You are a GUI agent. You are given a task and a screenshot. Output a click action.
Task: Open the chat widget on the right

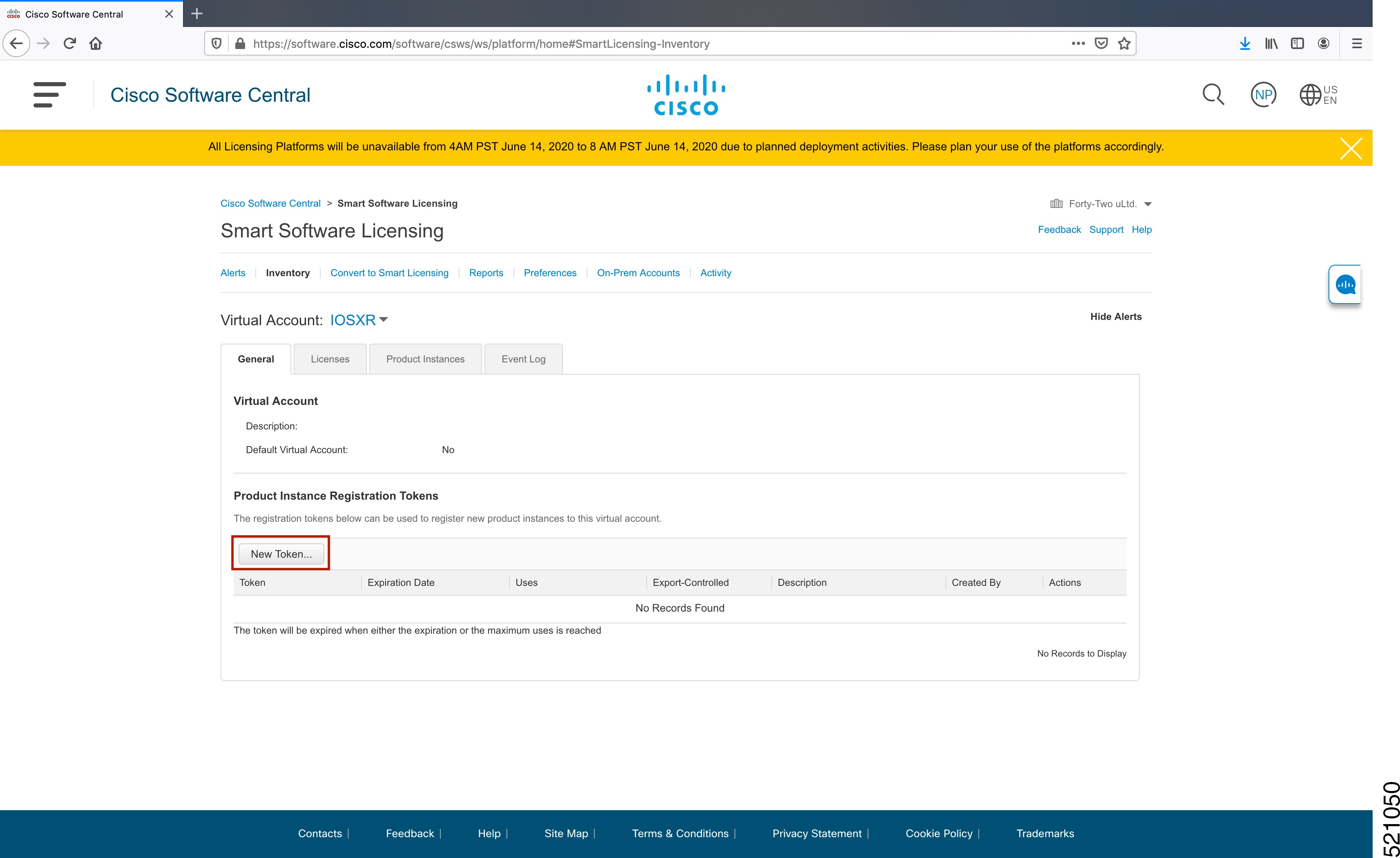click(1345, 284)
